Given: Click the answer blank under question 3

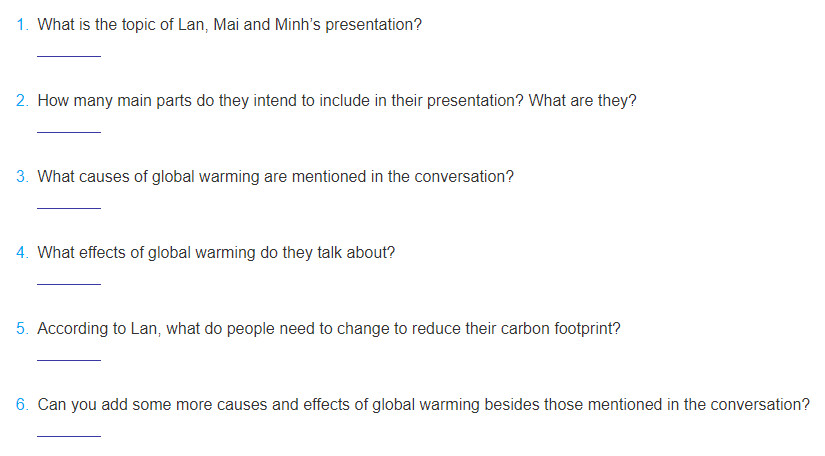Looking at the screenshot, I should tap(69, 205).
